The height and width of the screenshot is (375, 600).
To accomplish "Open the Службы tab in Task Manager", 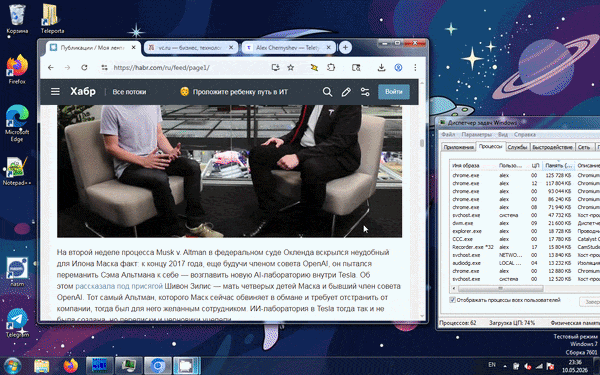I will pyautogui.click(x=517, y=147).
